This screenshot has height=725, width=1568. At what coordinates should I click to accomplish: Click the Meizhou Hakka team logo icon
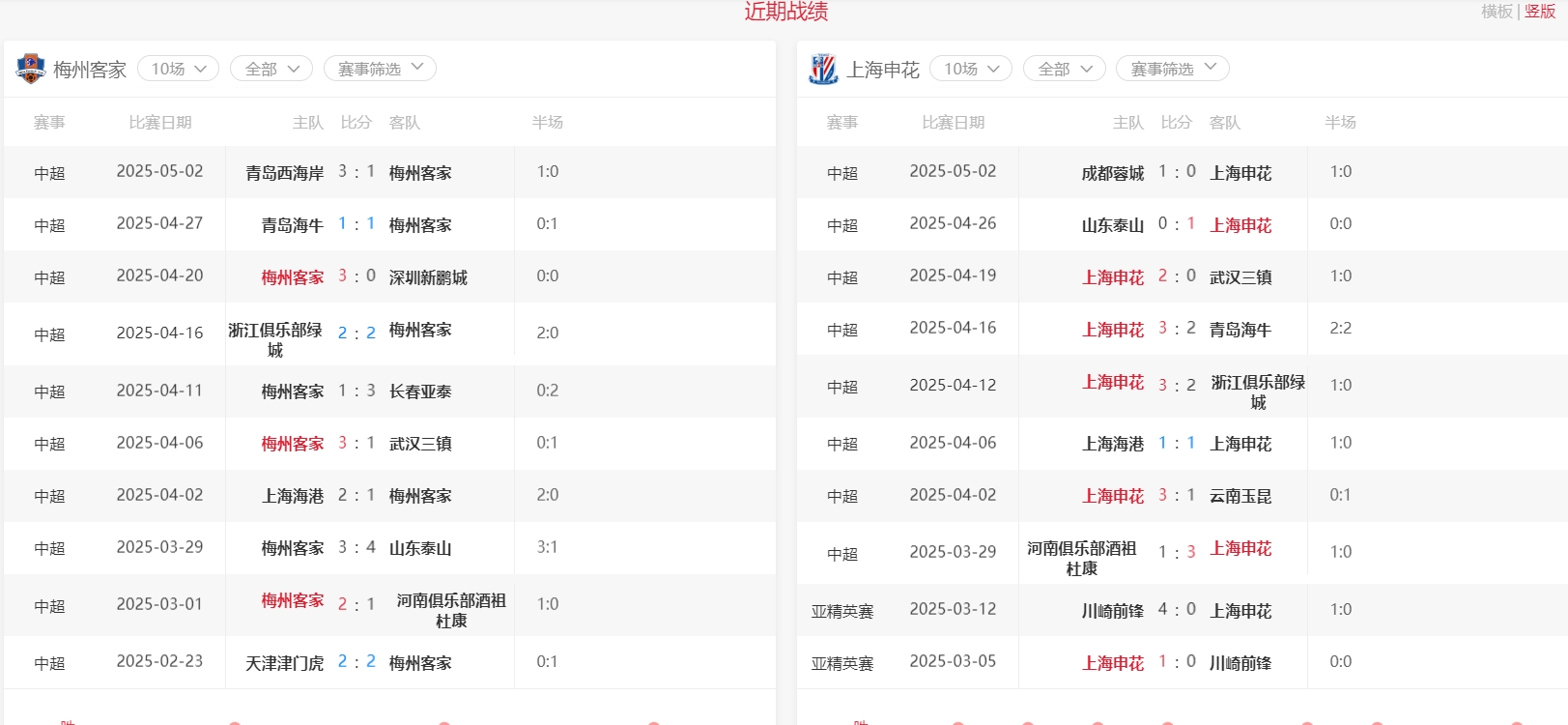click(x=31, y=69)
